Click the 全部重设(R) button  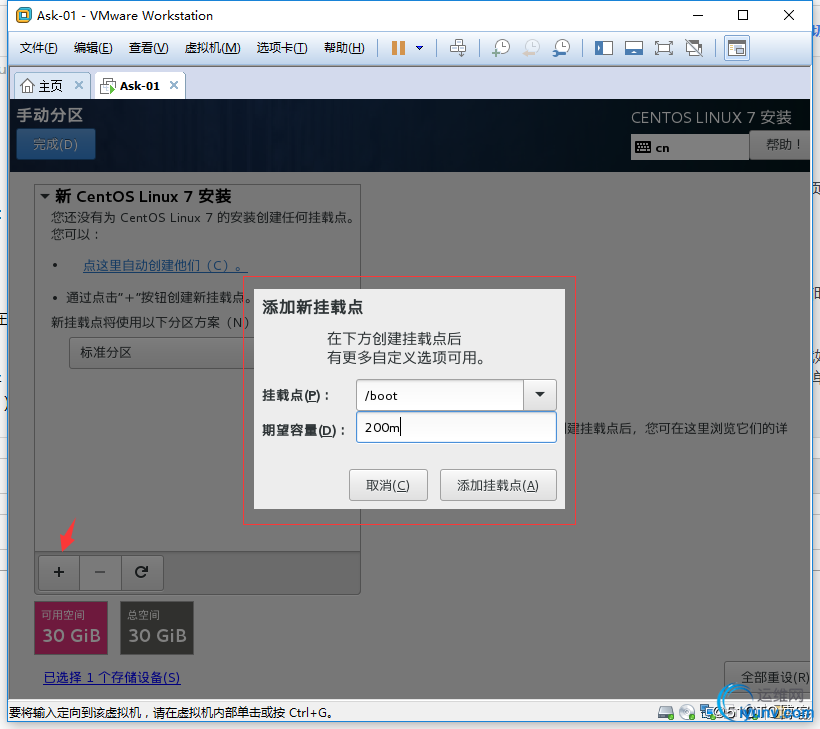point(768,678)
